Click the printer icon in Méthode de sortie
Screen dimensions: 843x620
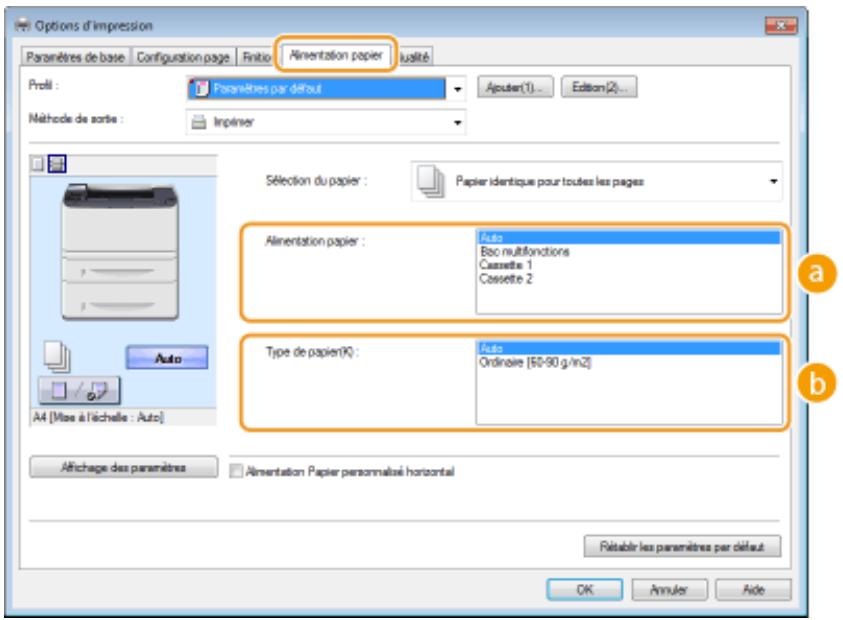pos(199,122)
